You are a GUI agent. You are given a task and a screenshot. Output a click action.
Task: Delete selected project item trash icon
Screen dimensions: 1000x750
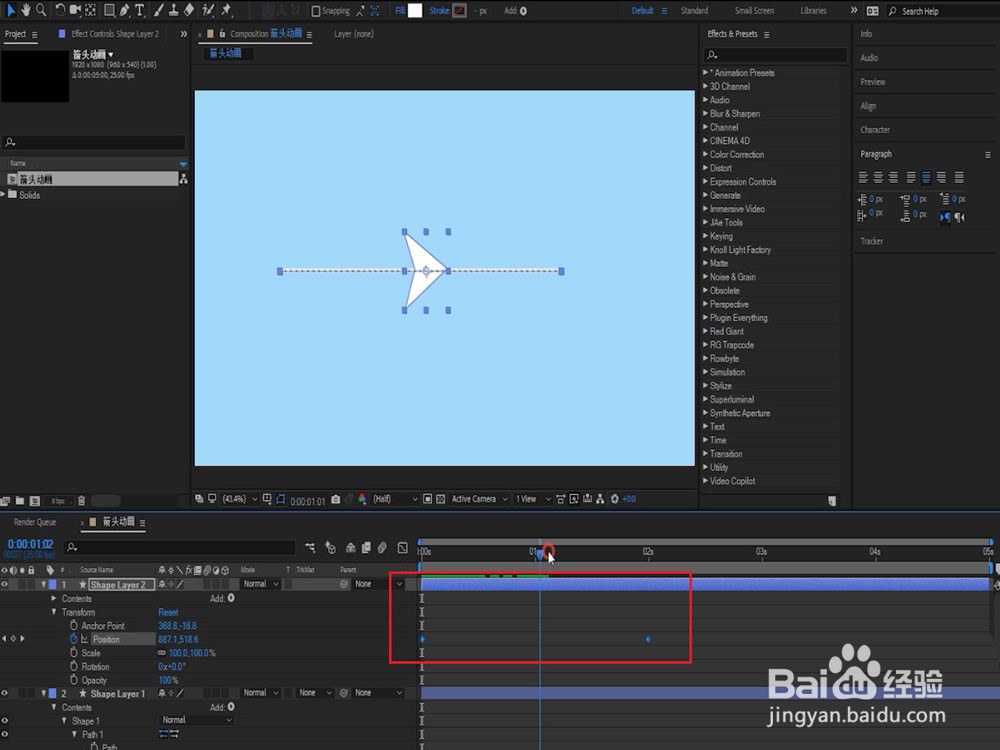pos(82,501)
